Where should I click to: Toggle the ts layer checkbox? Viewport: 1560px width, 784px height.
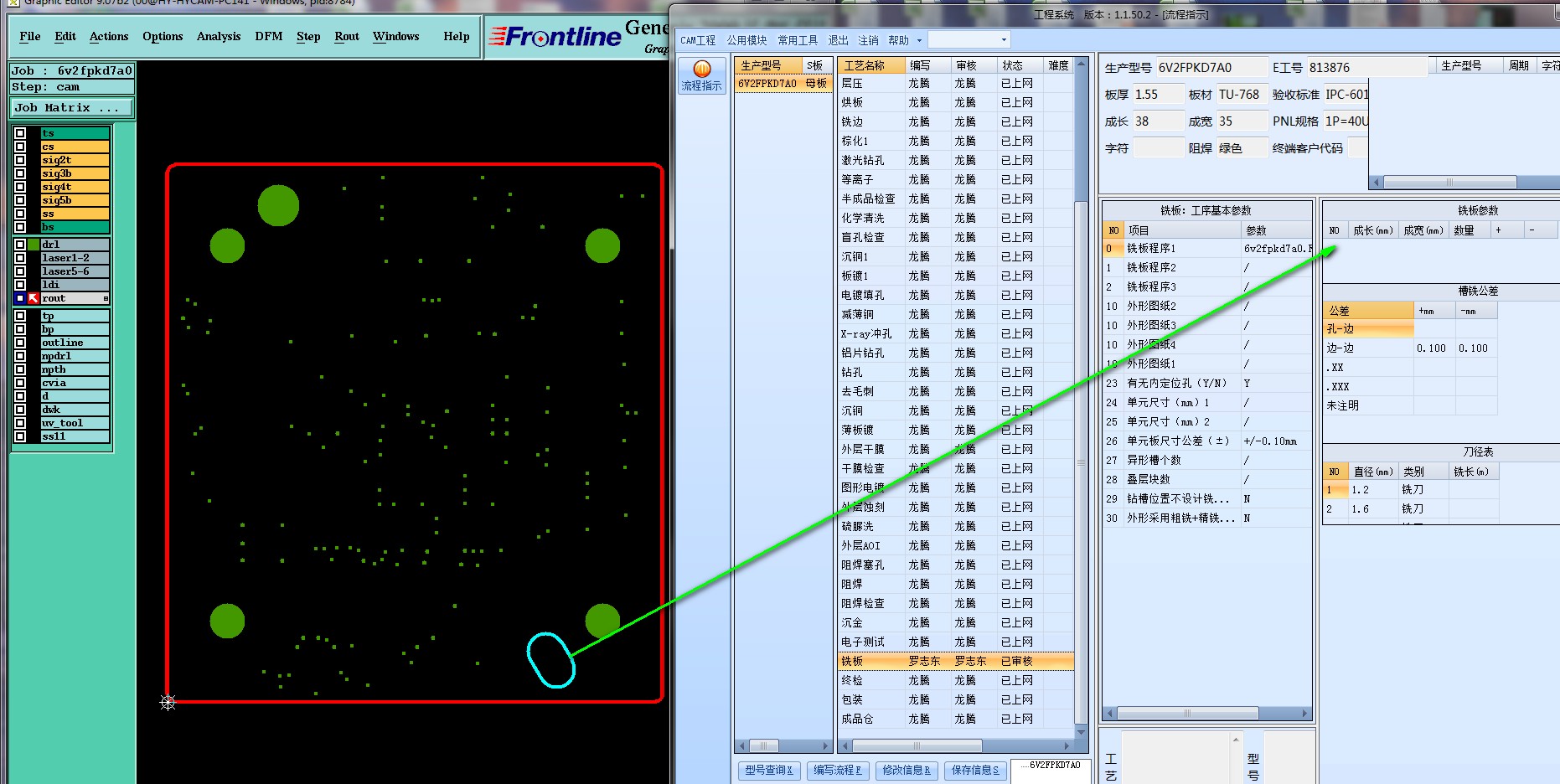pyautogui.click(x=20, y=133)
